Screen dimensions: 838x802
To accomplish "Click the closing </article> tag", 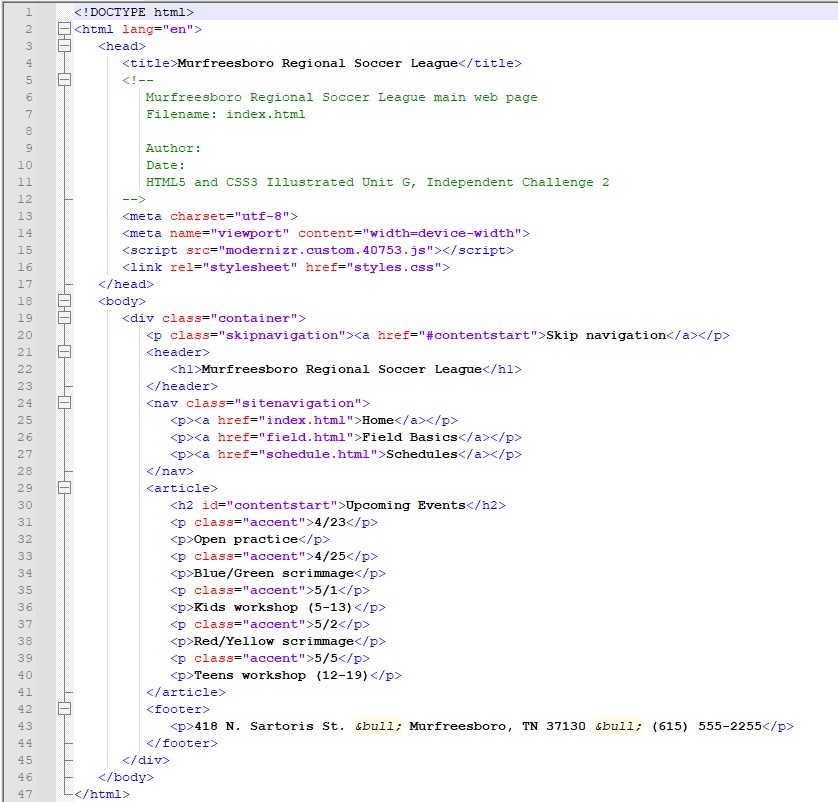I will [185, 692].
